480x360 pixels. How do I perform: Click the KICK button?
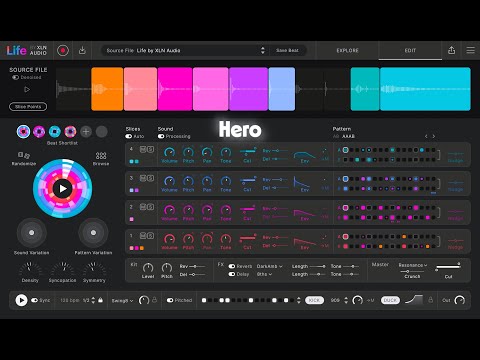(314, 300)
